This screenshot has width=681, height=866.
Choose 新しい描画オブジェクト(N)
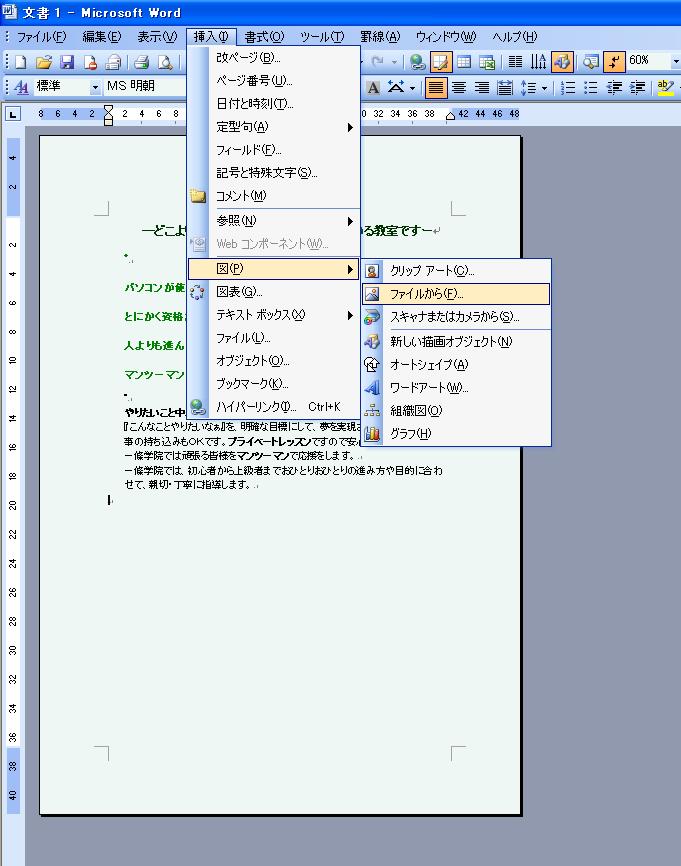456,342
